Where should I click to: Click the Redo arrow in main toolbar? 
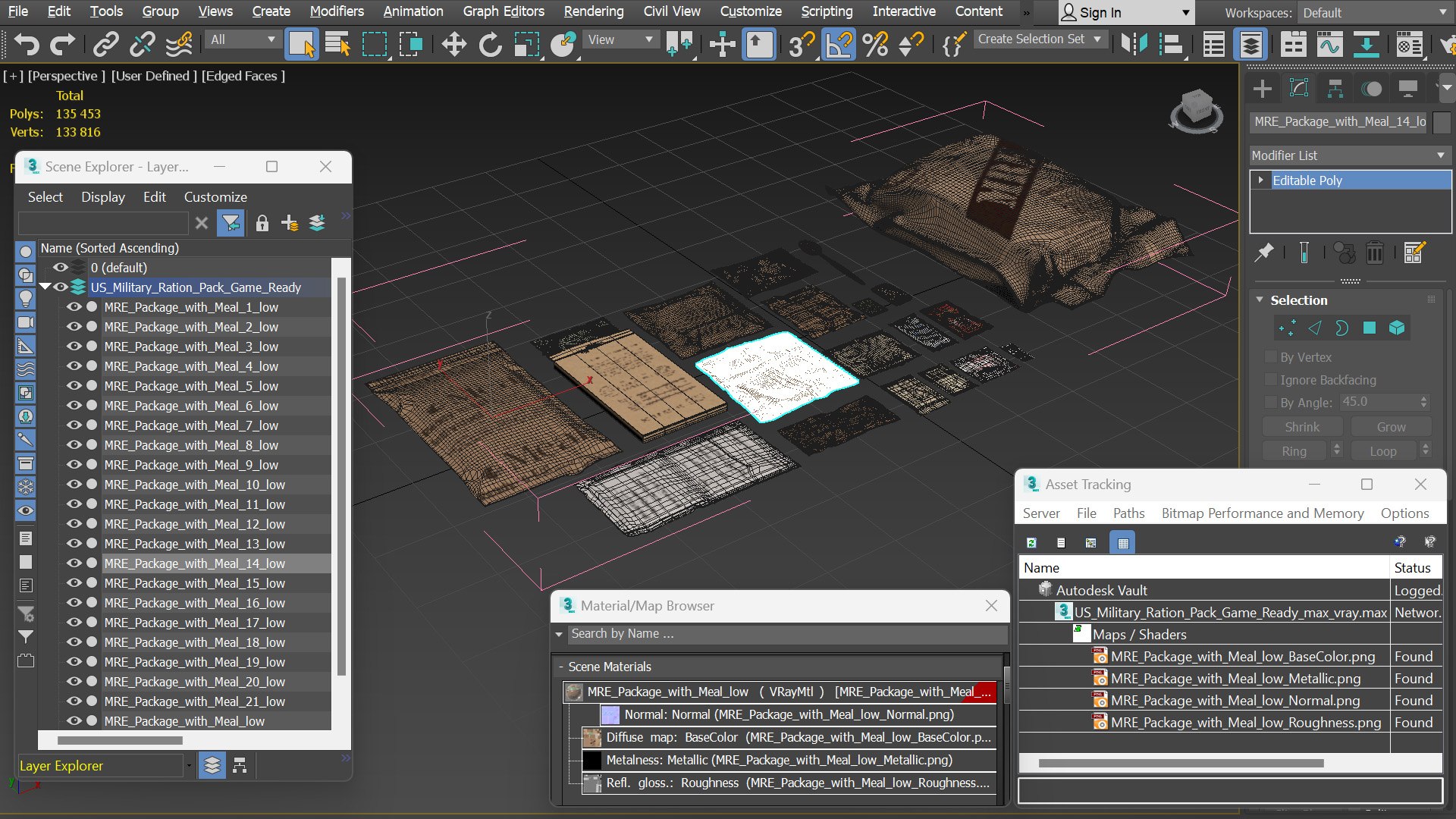click(62, 45)
